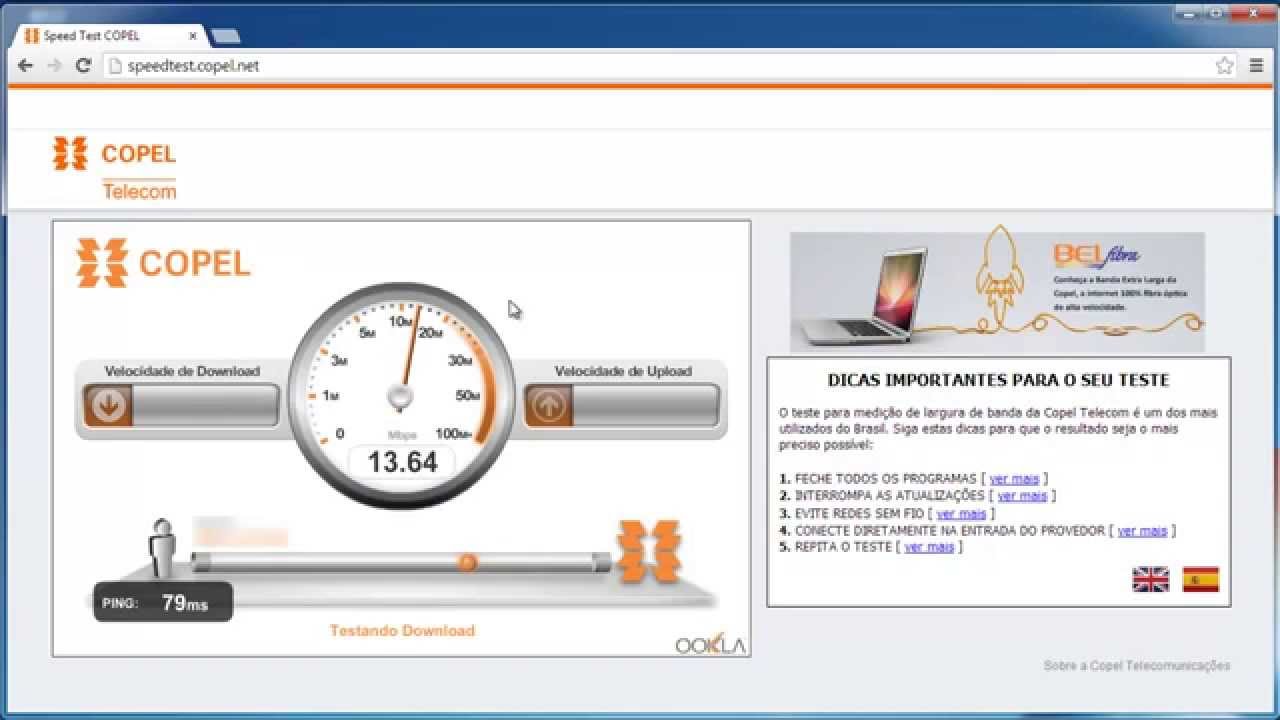This screenshot has height=720, width=1280.
Task: Open 'ver mais' for CONECTE DIRETAMENTE NA ENTRADA
Action: (x=1142, y=530)
